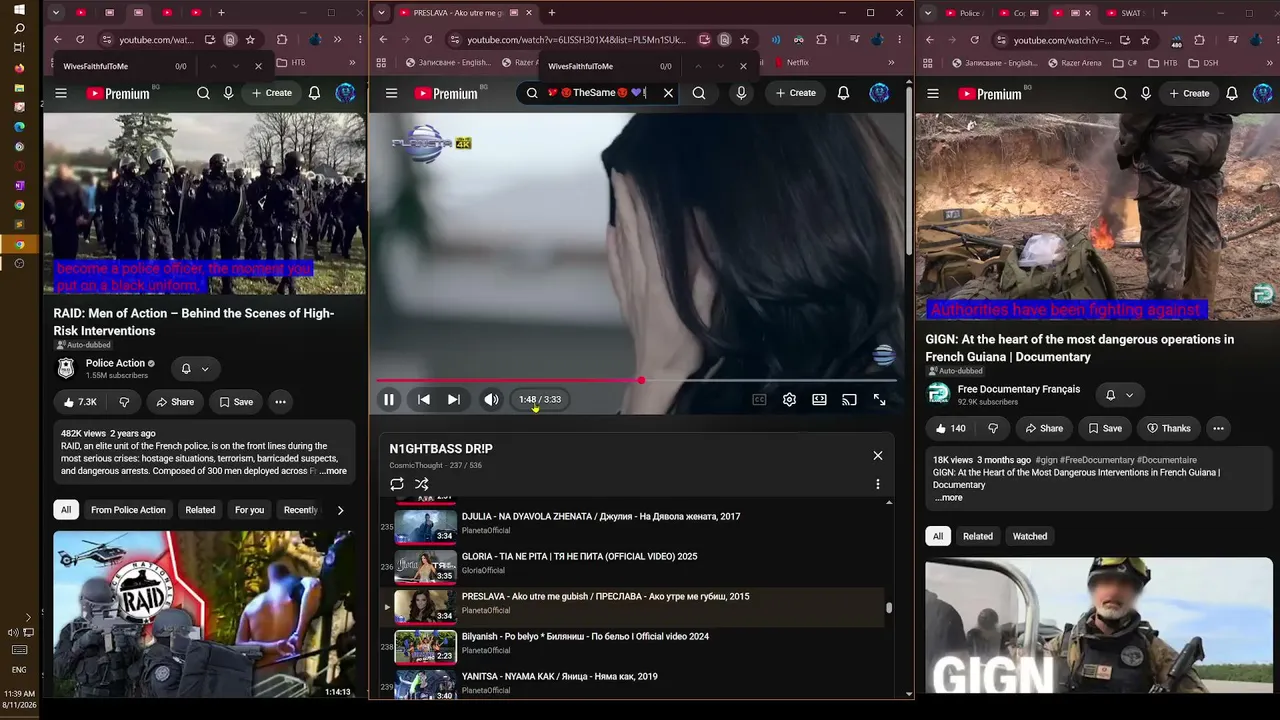
Task: Close the N1GHTBASS DR!P playlist panel
Action: (x=878, y=455)
